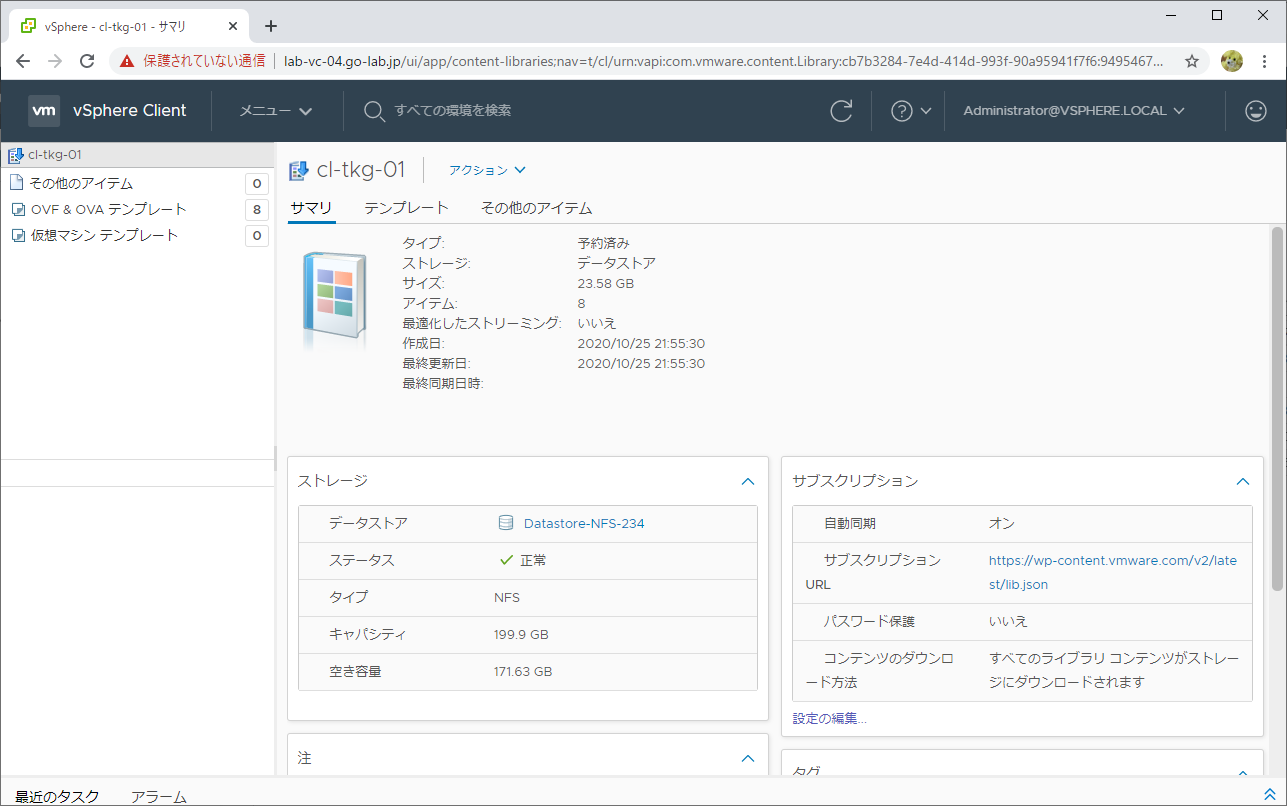Switch to サマリ tab
The image size is (1287, 806).
311,208
